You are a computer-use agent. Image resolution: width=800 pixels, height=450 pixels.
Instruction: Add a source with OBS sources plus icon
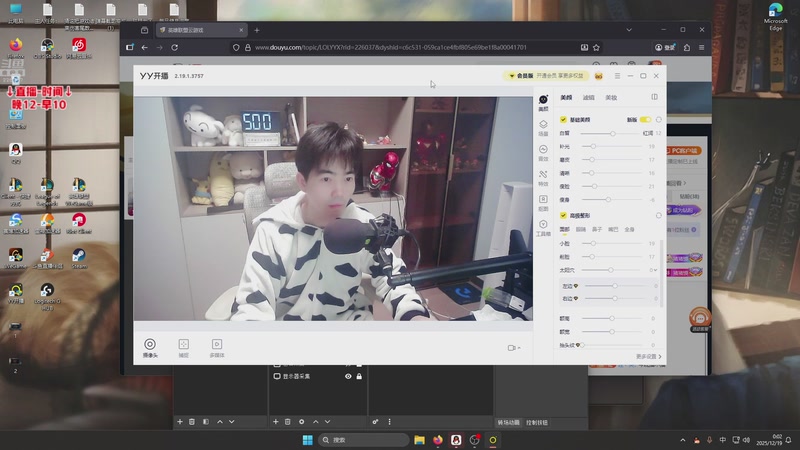(x=276, y=421)
